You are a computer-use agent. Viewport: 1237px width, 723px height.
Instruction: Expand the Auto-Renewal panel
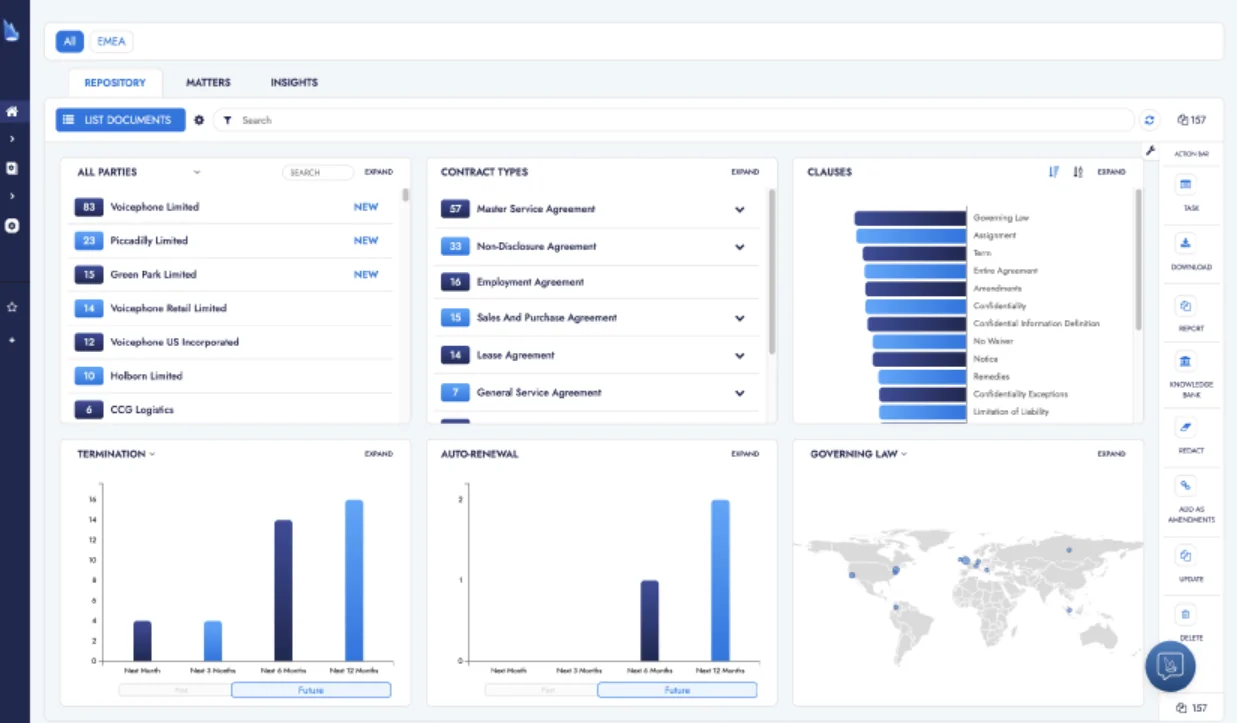[x=745, y=454]
